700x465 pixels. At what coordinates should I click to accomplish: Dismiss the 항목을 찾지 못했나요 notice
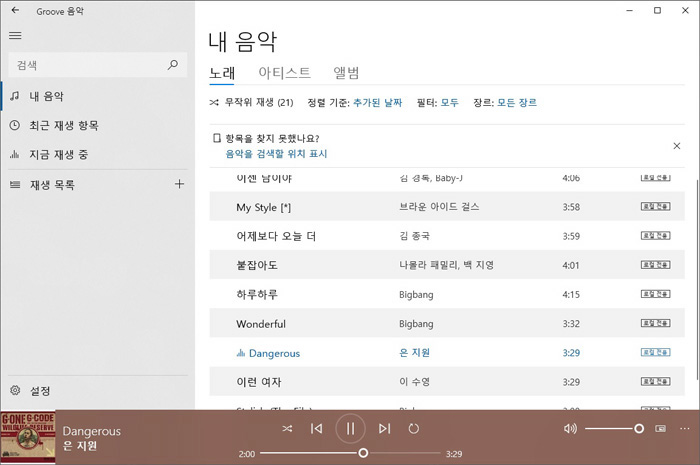click(677, 146)
